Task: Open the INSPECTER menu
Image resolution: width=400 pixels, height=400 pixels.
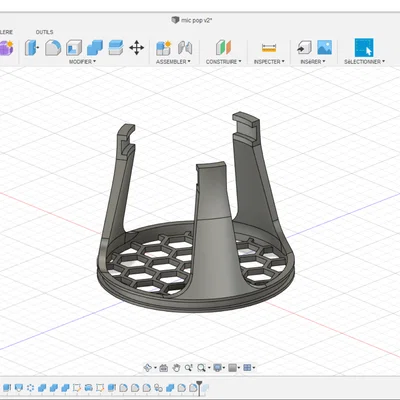Action: point(269,62)
